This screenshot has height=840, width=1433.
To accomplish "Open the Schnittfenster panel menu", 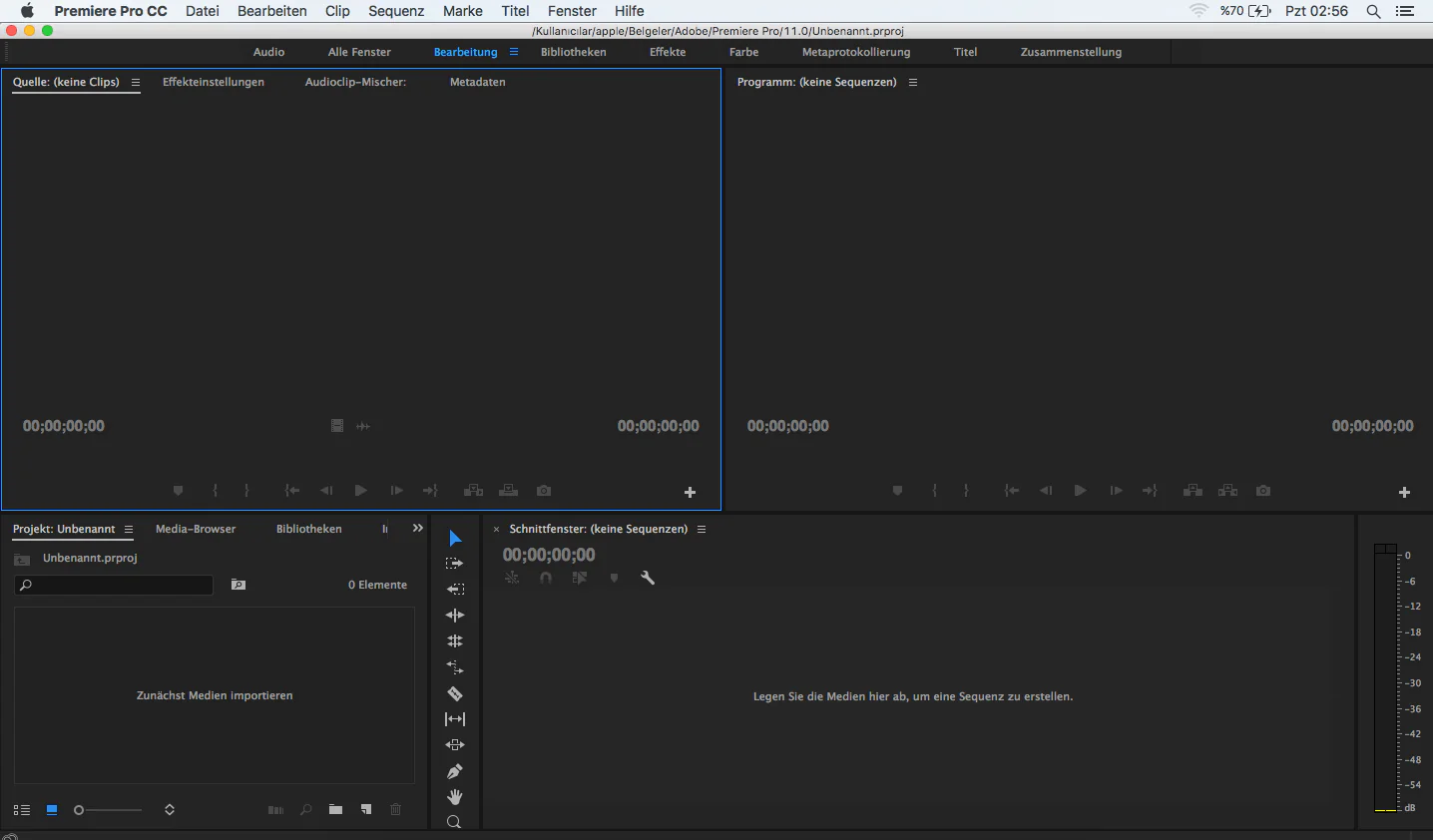I will [702, 529].
